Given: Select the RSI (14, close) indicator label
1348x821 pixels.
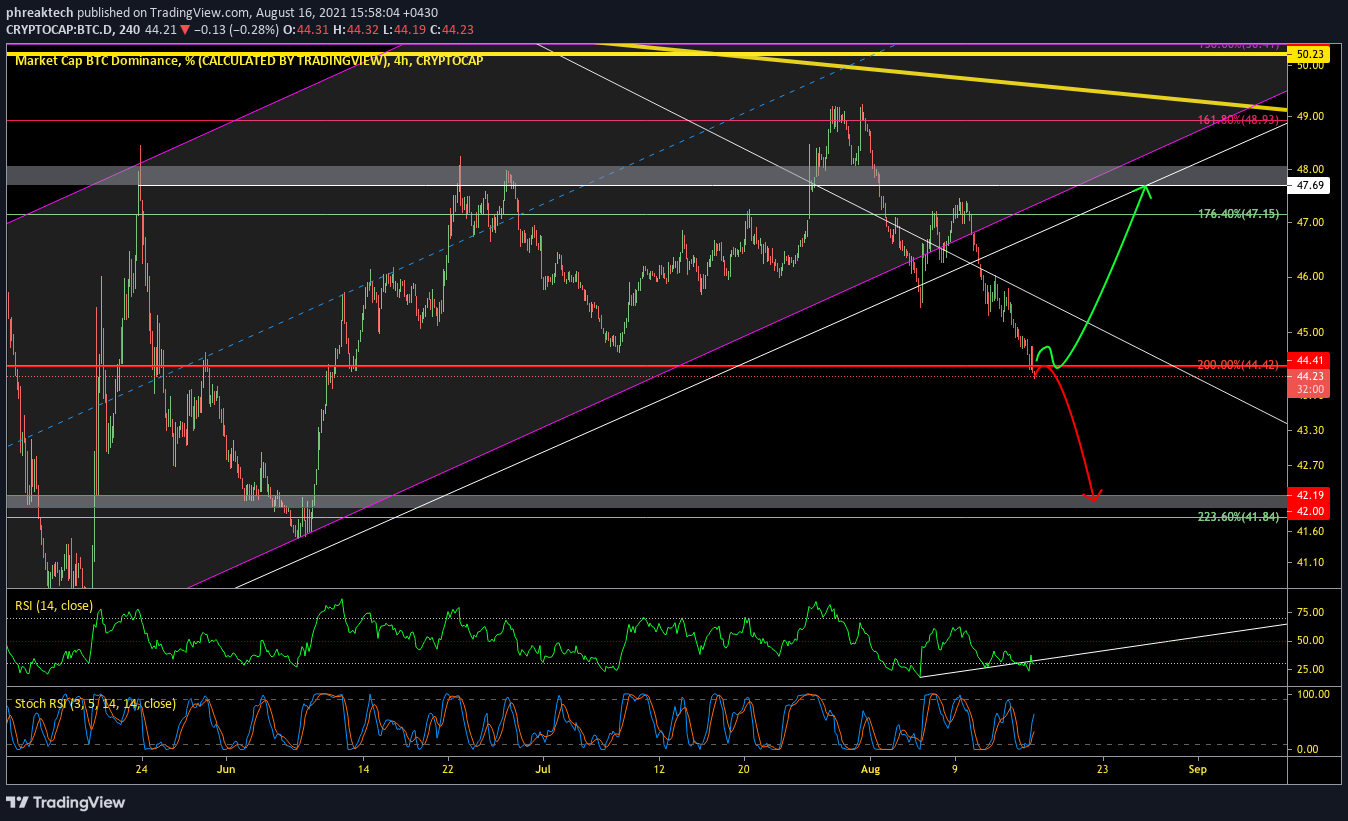Looking at the screenshot, I should 56,605.
